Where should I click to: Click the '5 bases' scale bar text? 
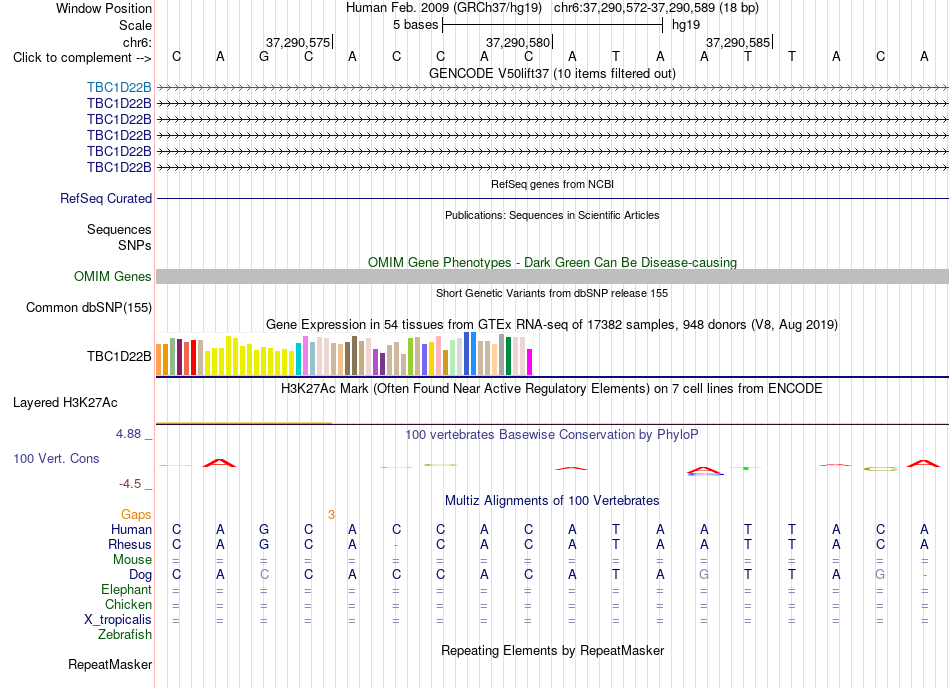tap(415, 25)
